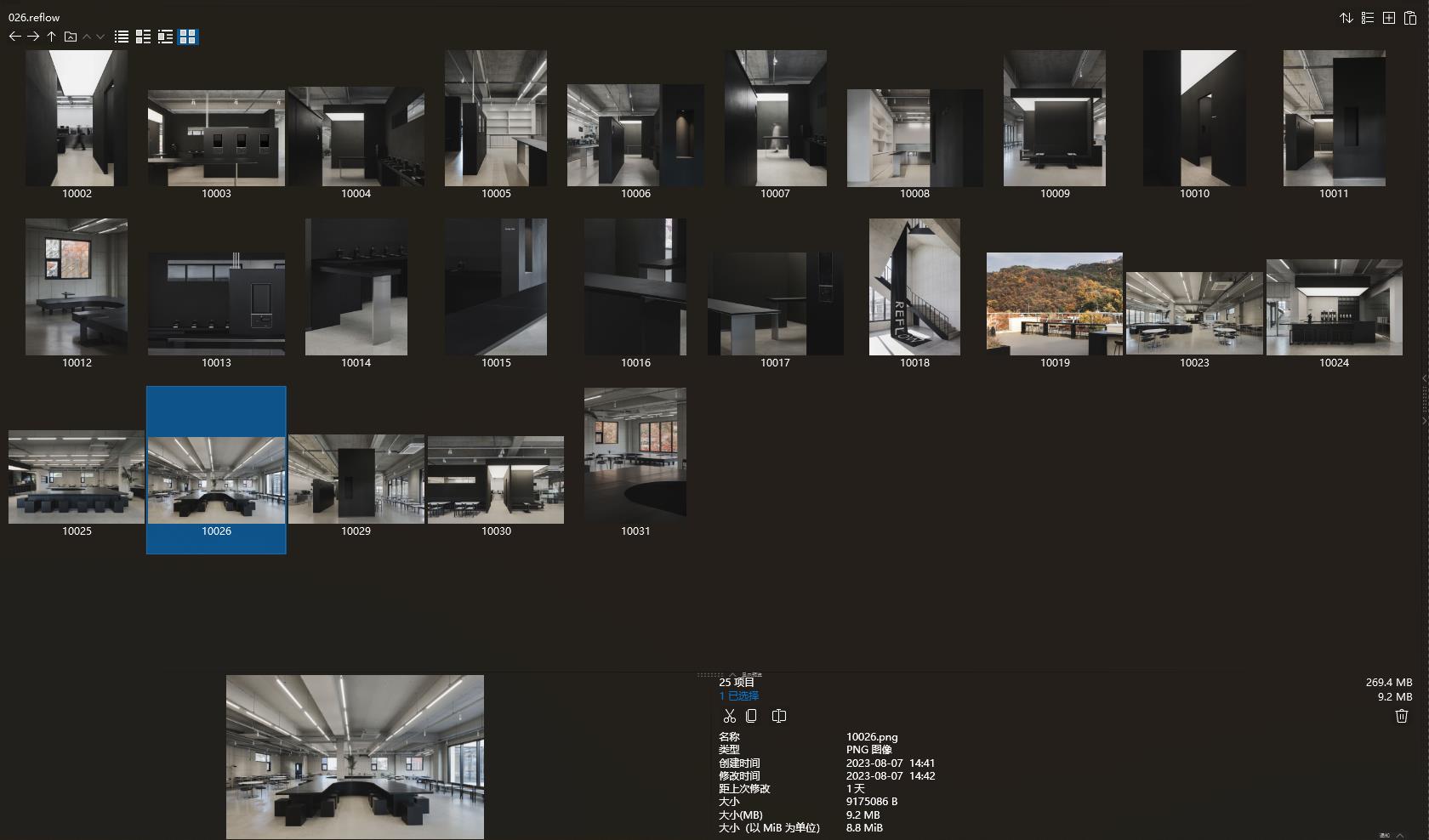Navigate forward with the right arrow

click(33, 37)
